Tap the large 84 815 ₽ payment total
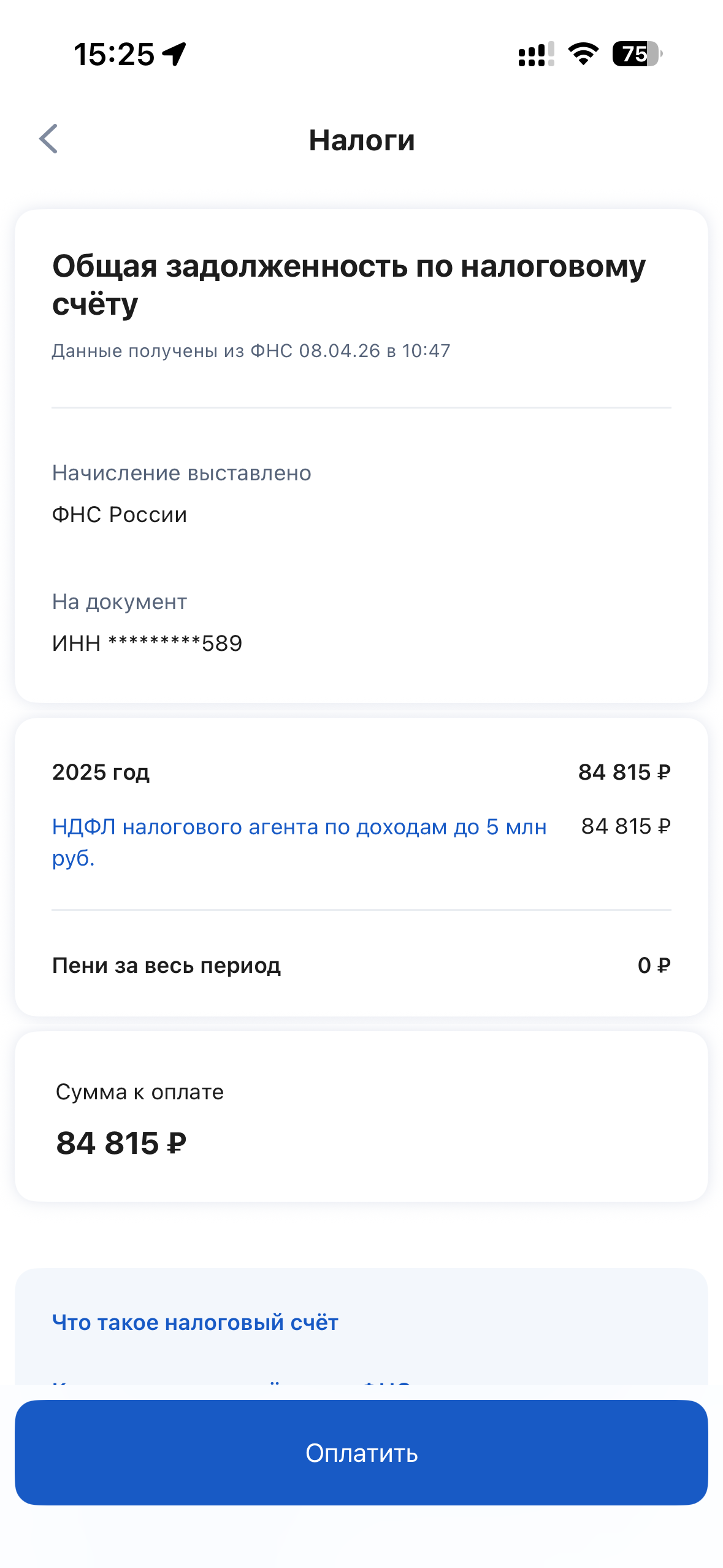The height and width of the screenshot is (1568, 723). (x=121, y=1143)
